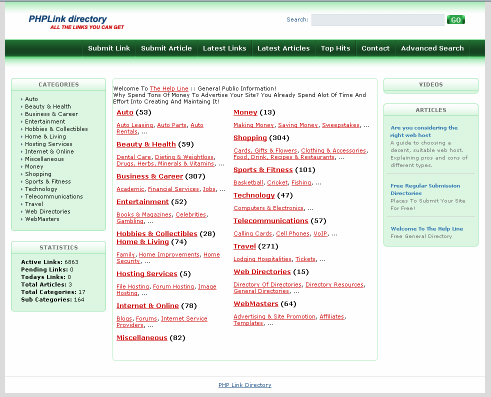This screenshot has width=491, height=397.
Task: Open Blogs subcategory link
Action: [124, 319]
